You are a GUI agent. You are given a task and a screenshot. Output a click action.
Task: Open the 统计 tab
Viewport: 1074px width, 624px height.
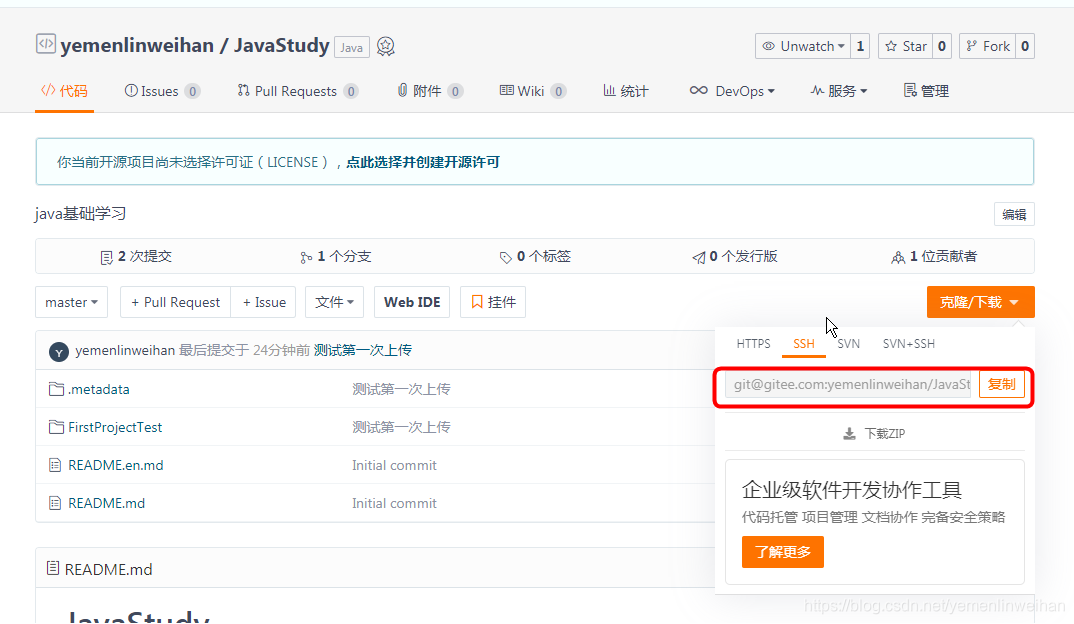[625, 91]
